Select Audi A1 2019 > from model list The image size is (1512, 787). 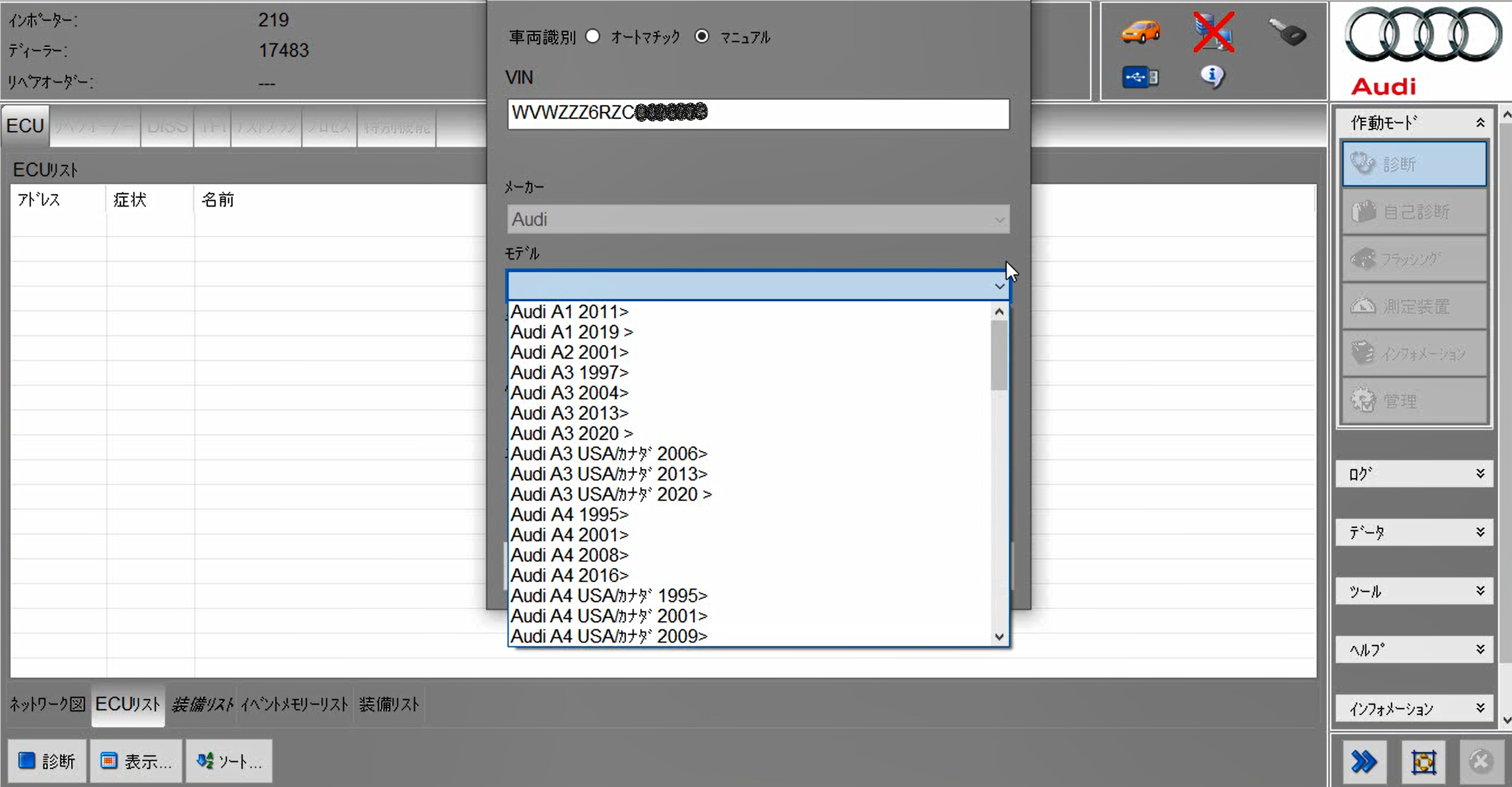pos(750,332)
